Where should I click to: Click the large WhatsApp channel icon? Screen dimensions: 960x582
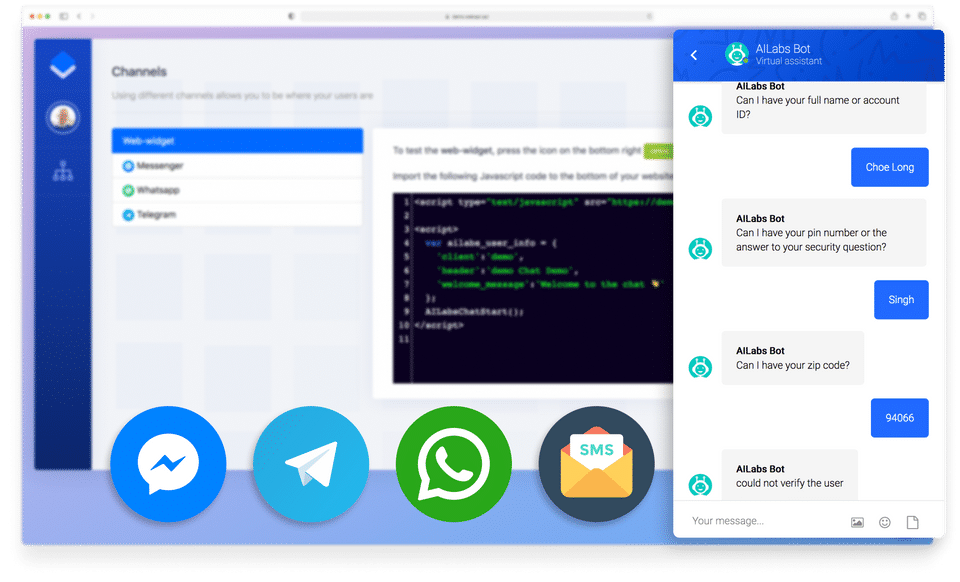point(454,464)
